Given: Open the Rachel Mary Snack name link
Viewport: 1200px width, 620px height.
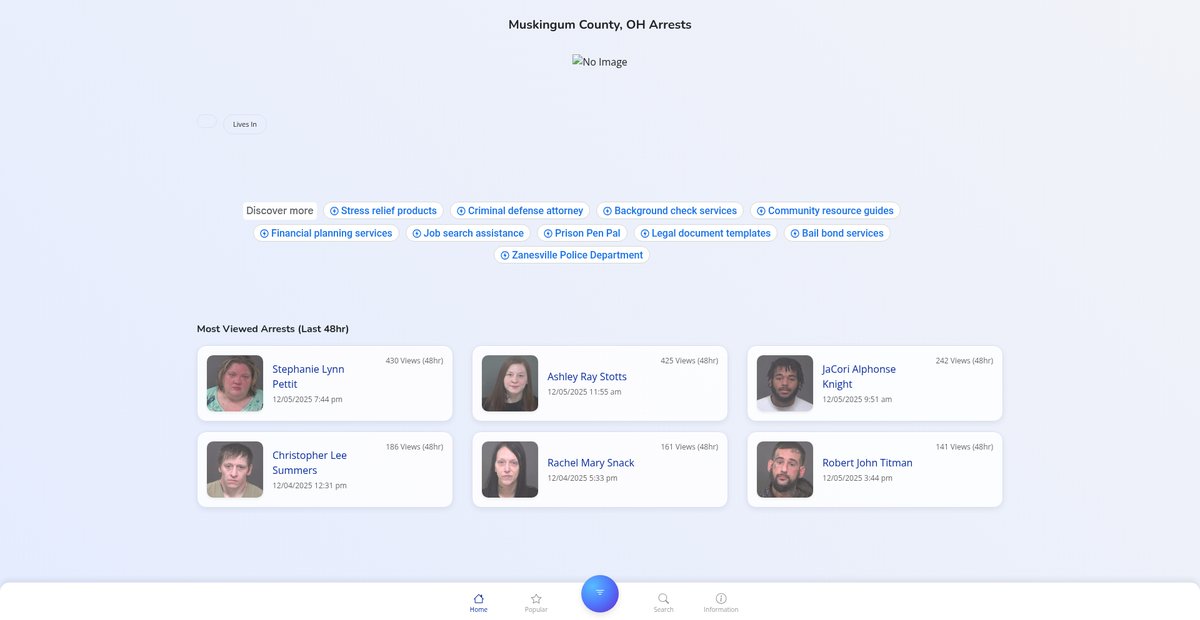Looking at the screenshot, I should tap(591, 463).
